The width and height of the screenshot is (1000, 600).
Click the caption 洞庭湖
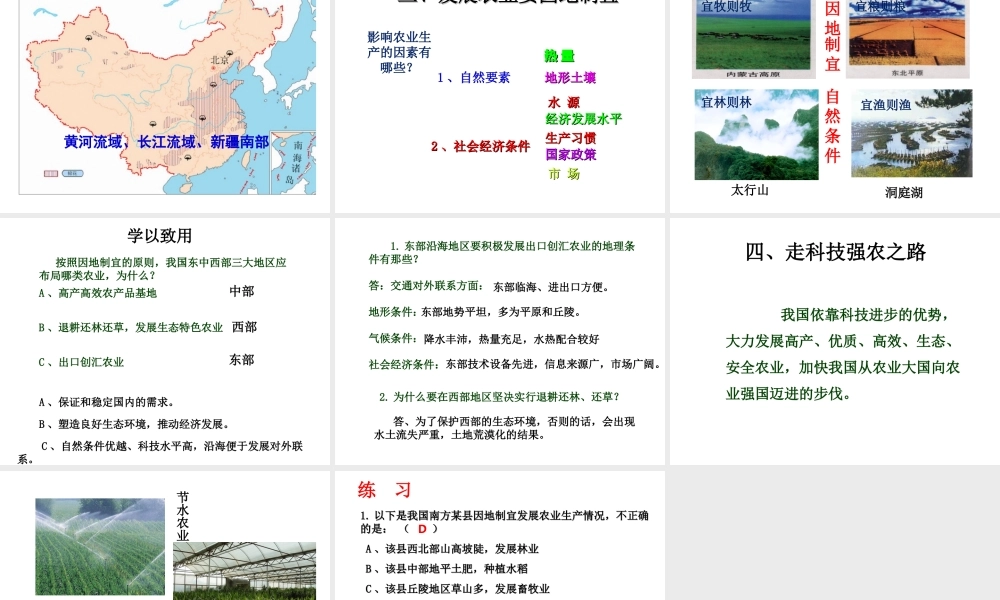click(x=904, y=193)
